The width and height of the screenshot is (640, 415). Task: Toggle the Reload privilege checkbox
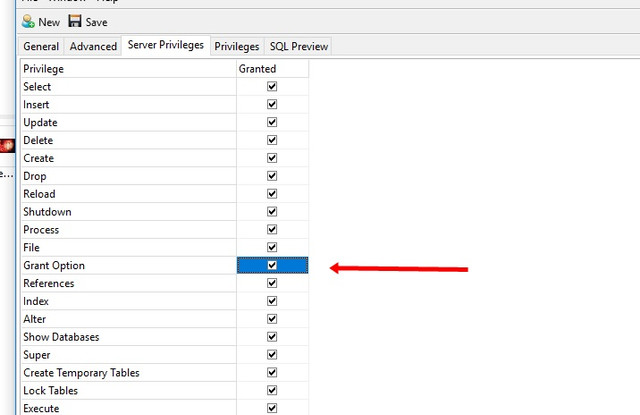click(272, 194)
